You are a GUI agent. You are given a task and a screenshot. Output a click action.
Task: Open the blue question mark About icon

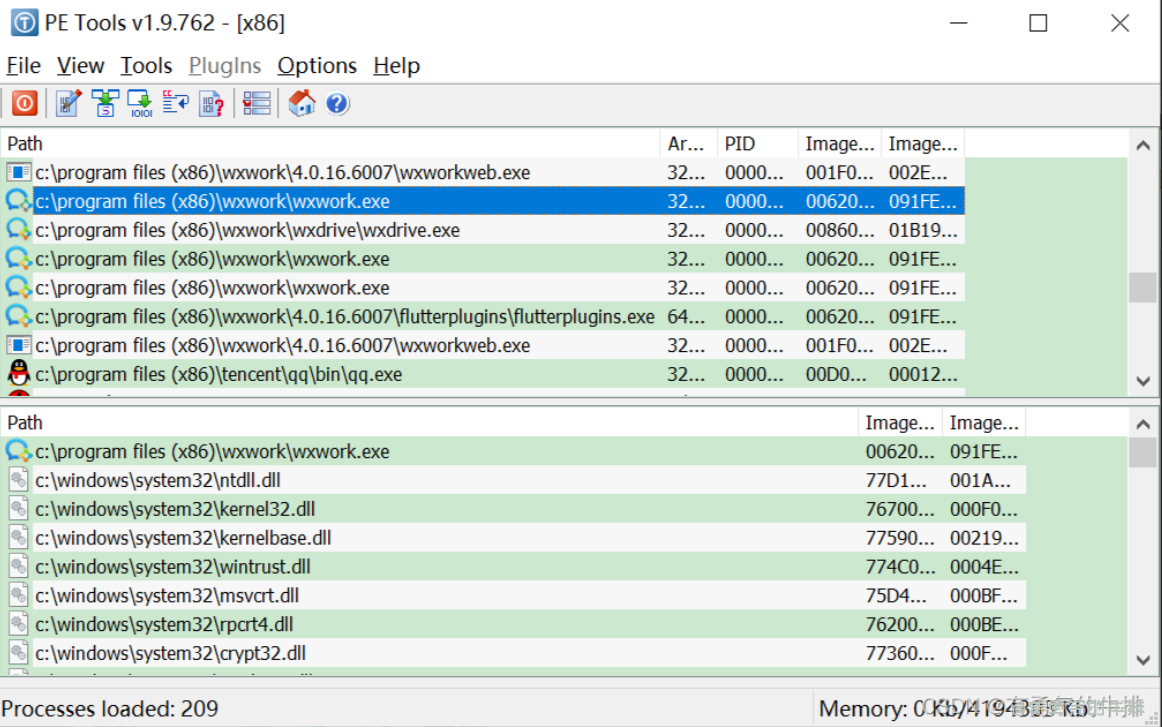[x=337, y=103]
